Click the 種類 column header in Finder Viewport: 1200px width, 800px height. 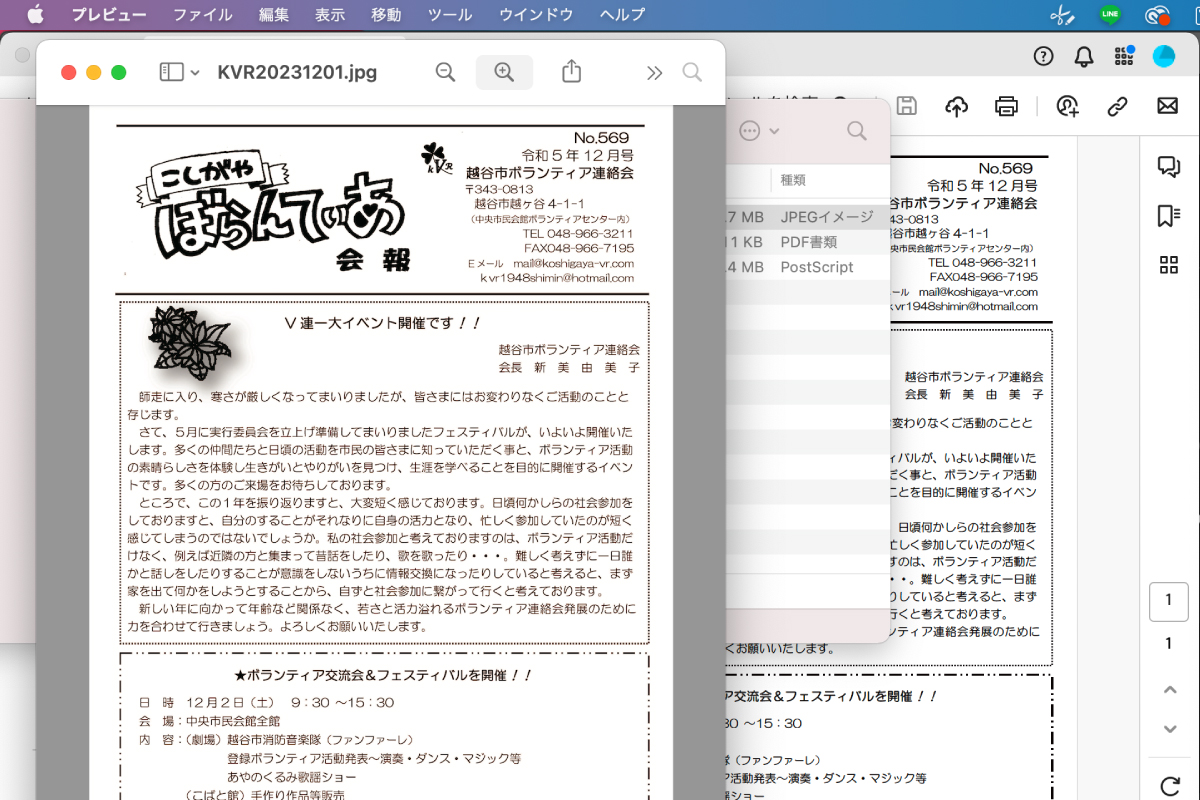(793, 180)
